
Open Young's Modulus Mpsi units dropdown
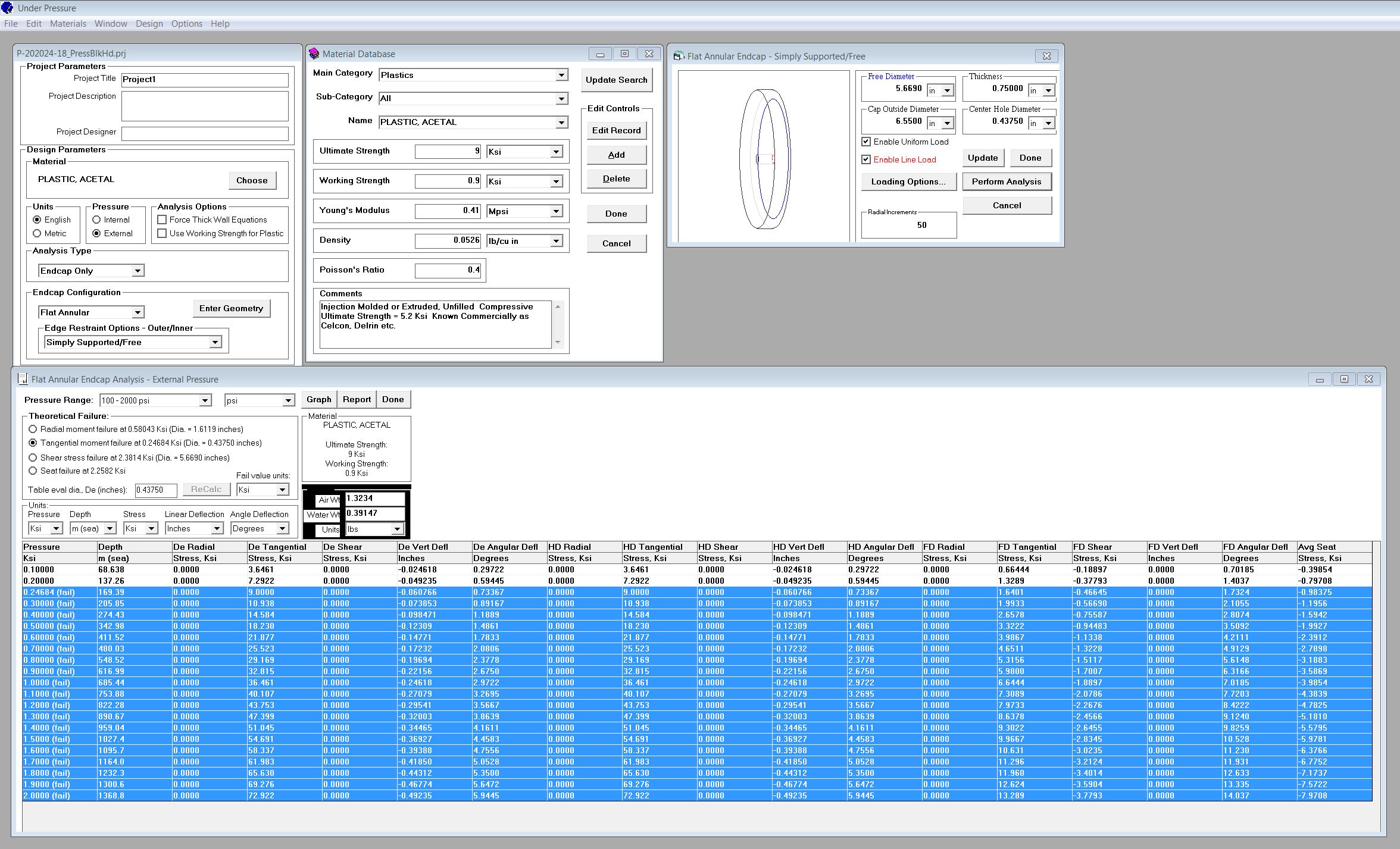coord(556,211)
